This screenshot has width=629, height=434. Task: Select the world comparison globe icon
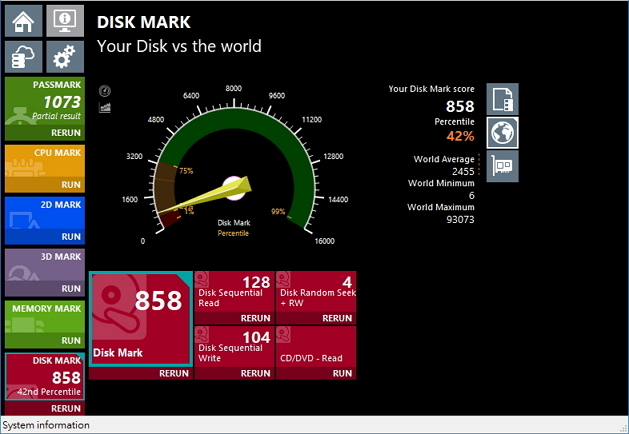click(502, 132)
